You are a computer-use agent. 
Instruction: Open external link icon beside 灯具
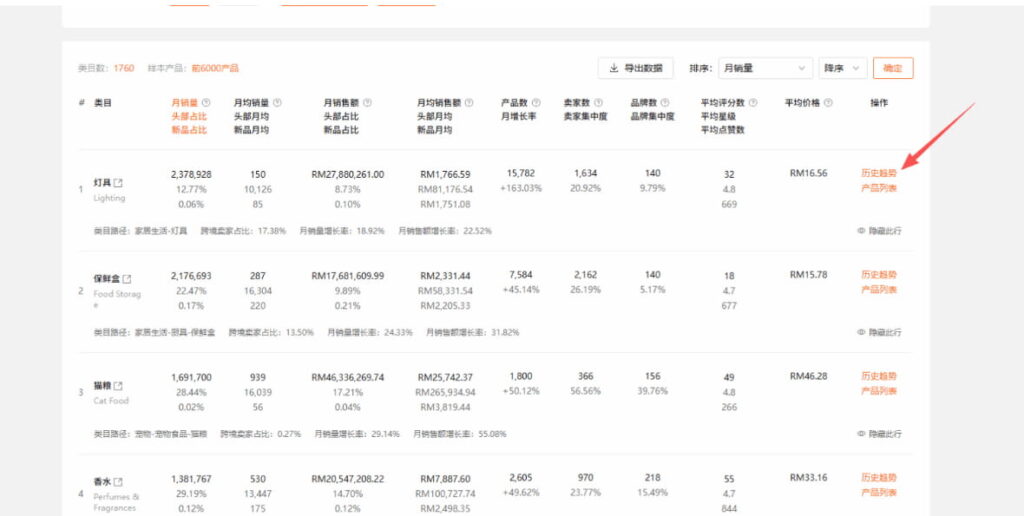tap(118, 183)
